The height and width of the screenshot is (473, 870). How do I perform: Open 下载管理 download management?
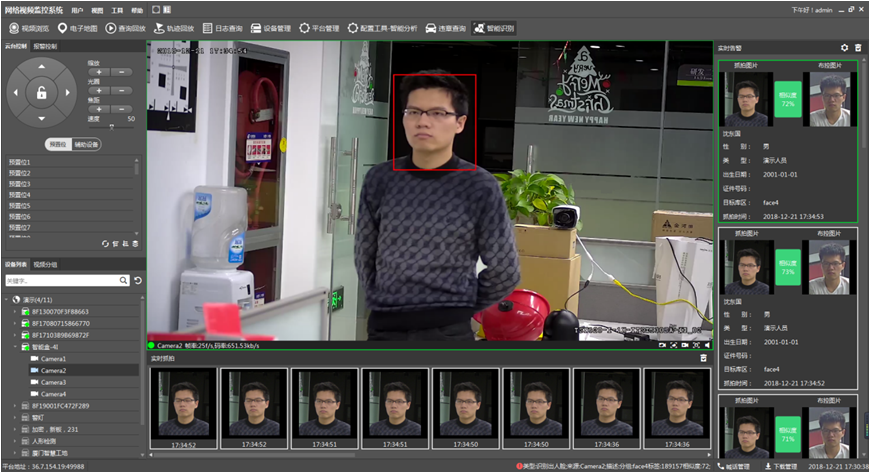tap(781, 466)
